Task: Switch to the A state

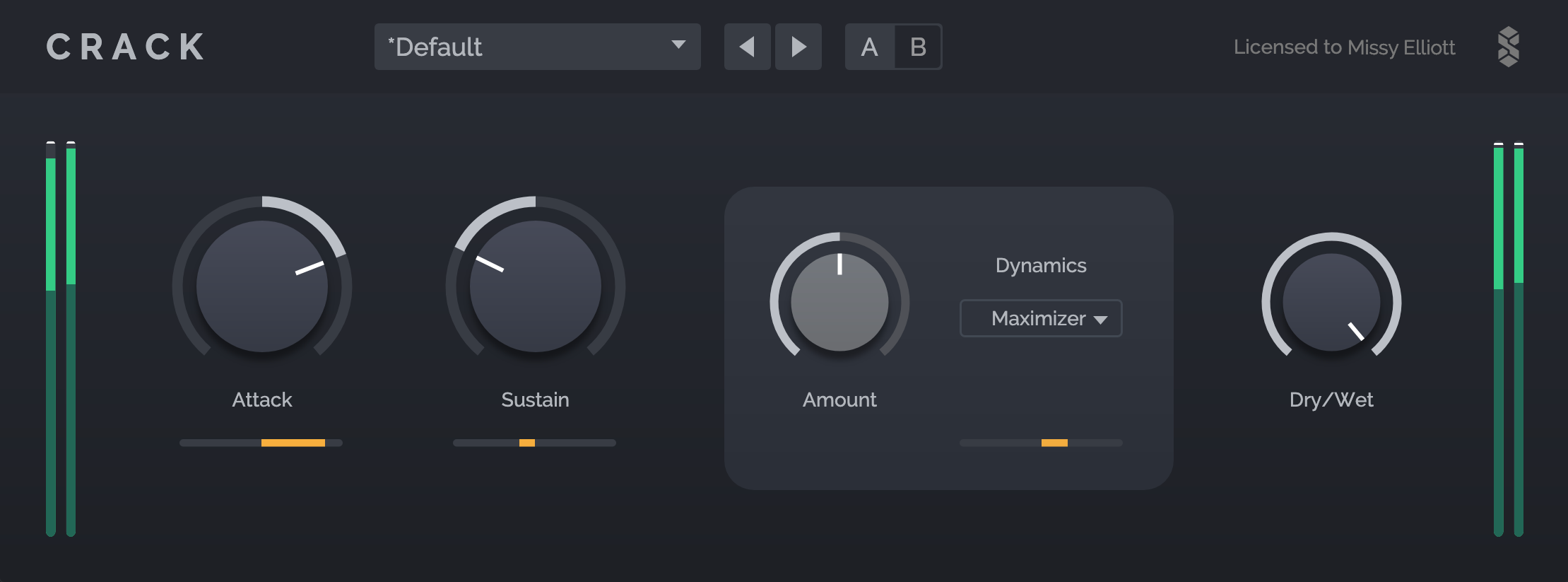Action: click(x=870, y=47)
